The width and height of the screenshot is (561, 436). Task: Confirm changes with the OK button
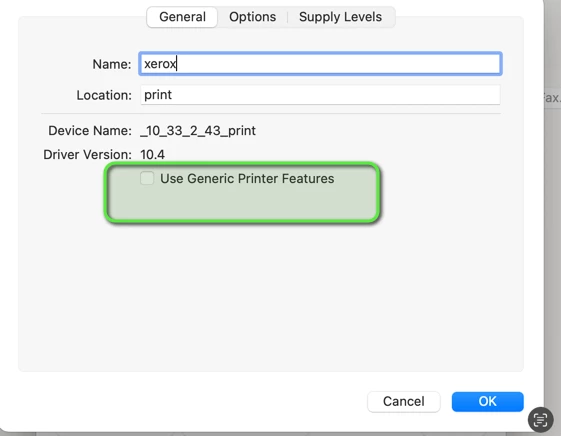(x=488, y=401)
